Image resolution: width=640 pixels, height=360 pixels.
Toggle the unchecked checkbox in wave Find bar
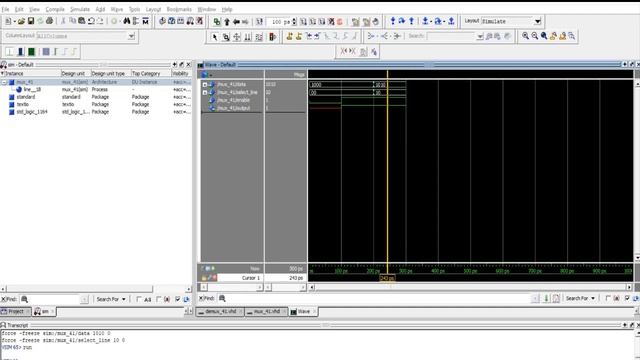tap(608, 298)
